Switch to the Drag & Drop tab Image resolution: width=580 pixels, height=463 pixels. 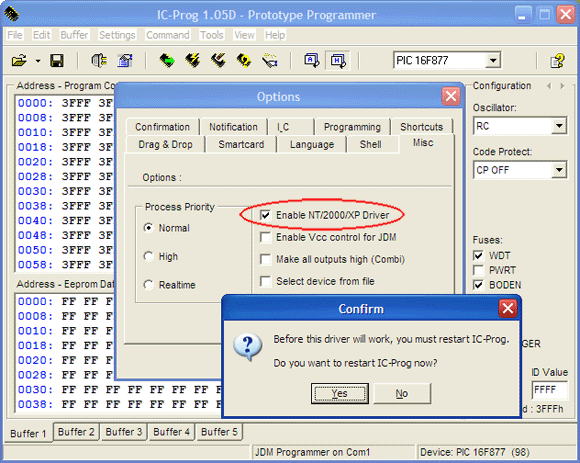[165, 144]
